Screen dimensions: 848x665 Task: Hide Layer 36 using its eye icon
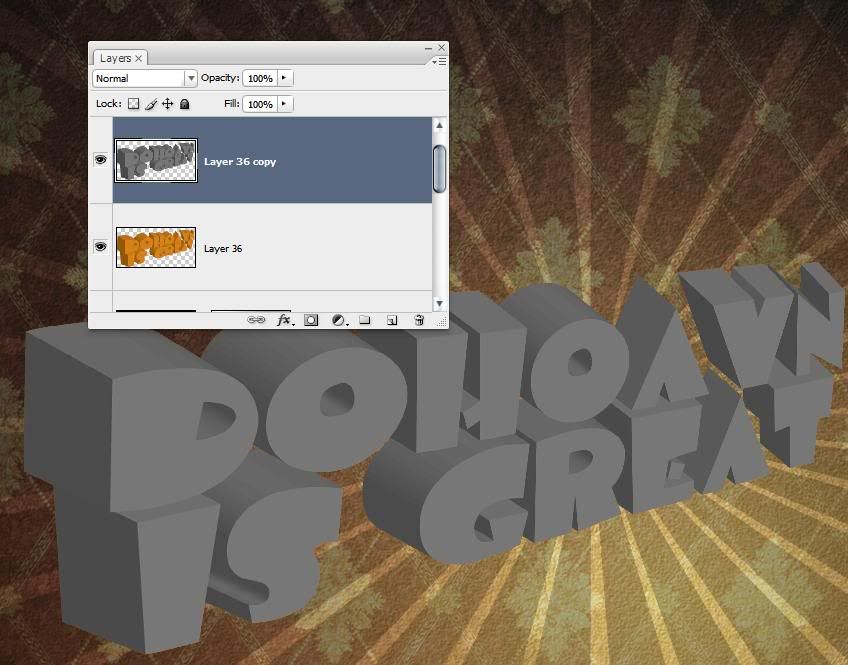click(101, 247)
